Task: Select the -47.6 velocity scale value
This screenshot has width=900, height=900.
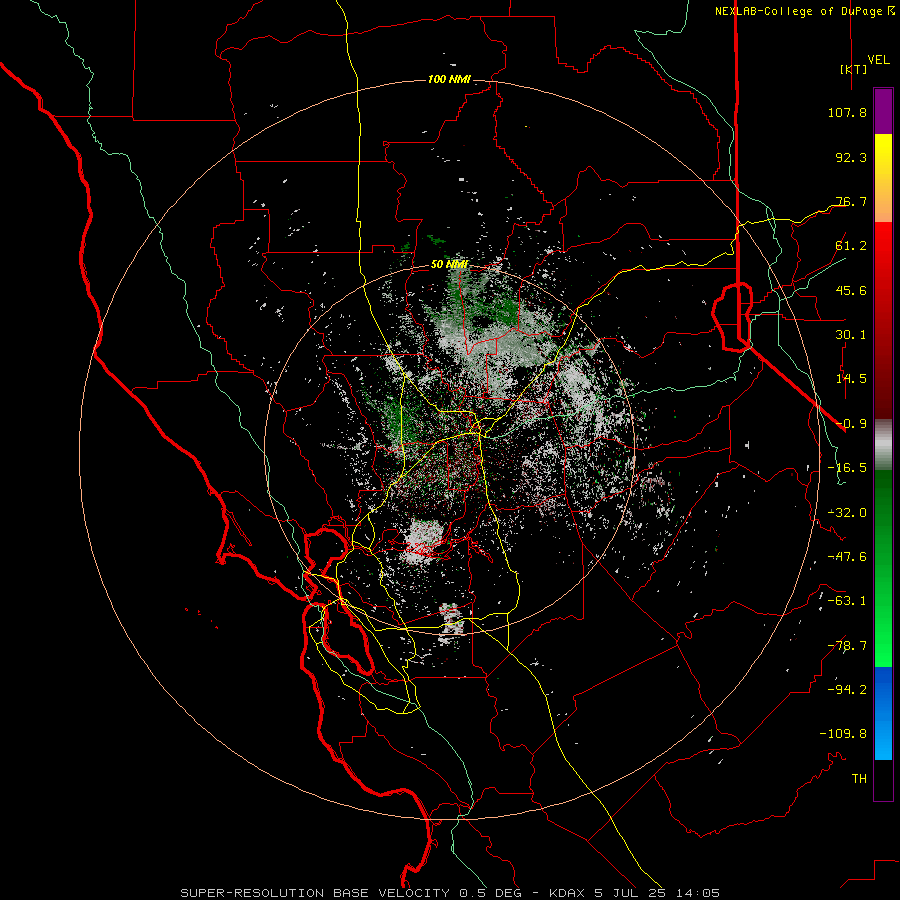Action: click(847, 557)
